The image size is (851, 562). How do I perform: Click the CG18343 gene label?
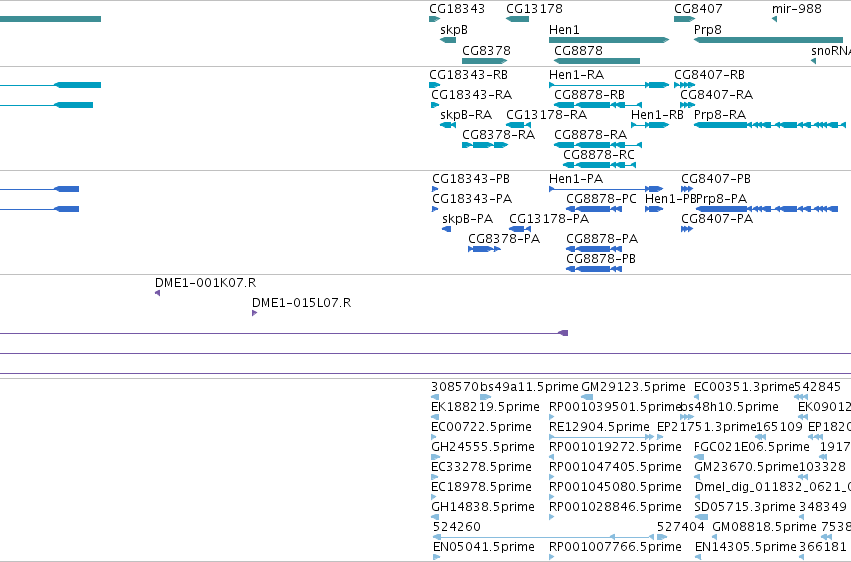tap(457, 9)
